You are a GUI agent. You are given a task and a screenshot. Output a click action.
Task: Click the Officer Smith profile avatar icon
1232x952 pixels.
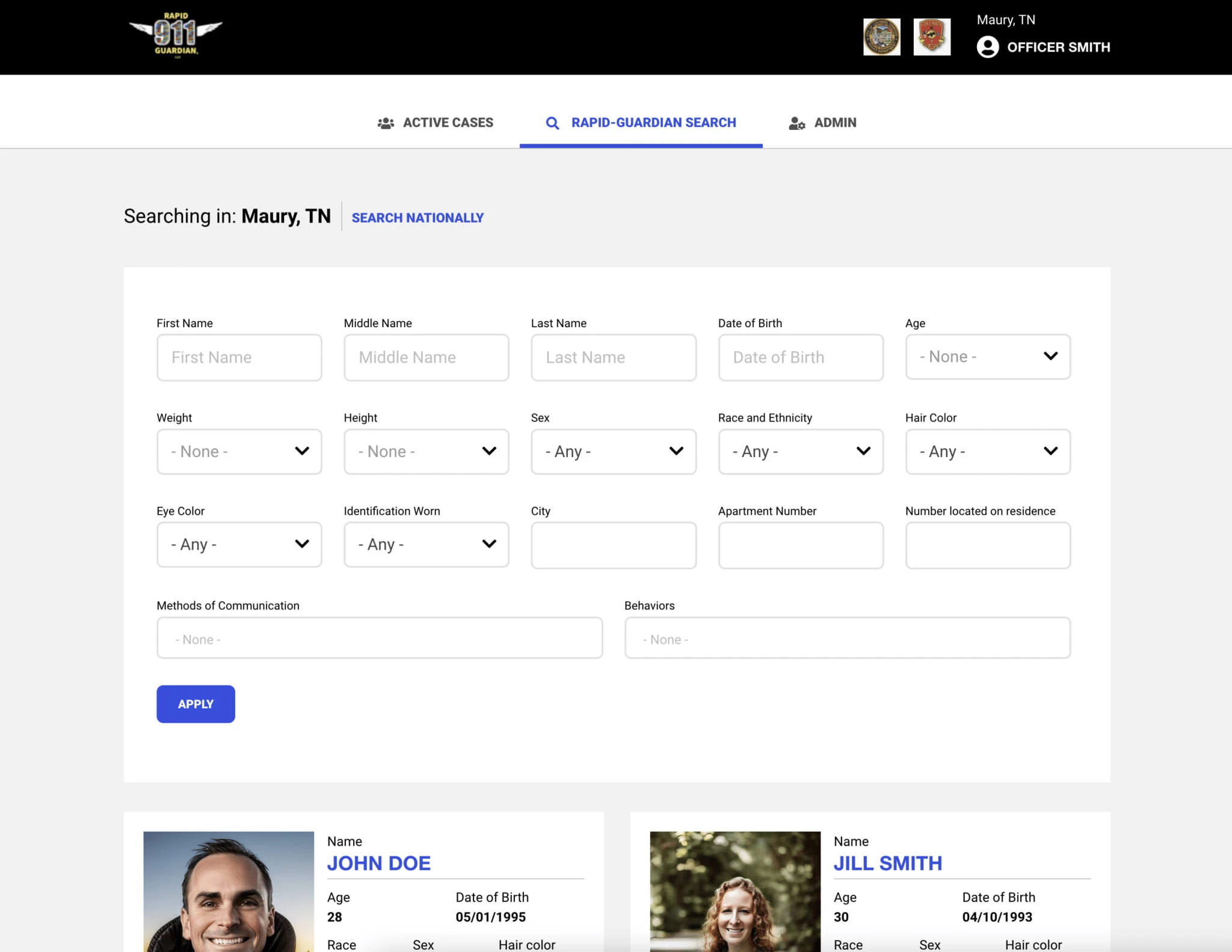(987, 47)
